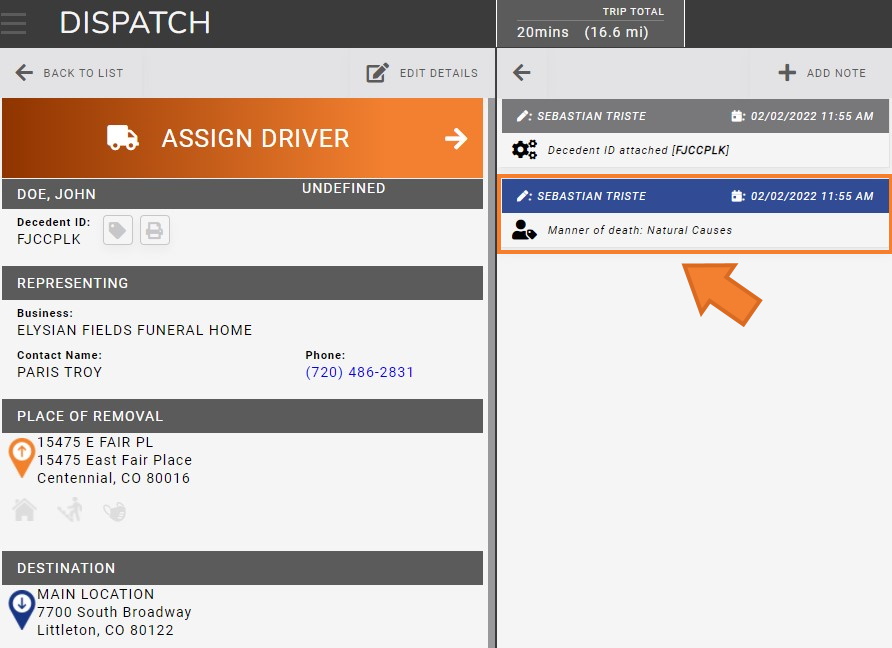Image resolution: width=892 pixels, height=648 pixels.
Task: Click Manner of death: Natural Causes text
Action: tap(640, 230)
